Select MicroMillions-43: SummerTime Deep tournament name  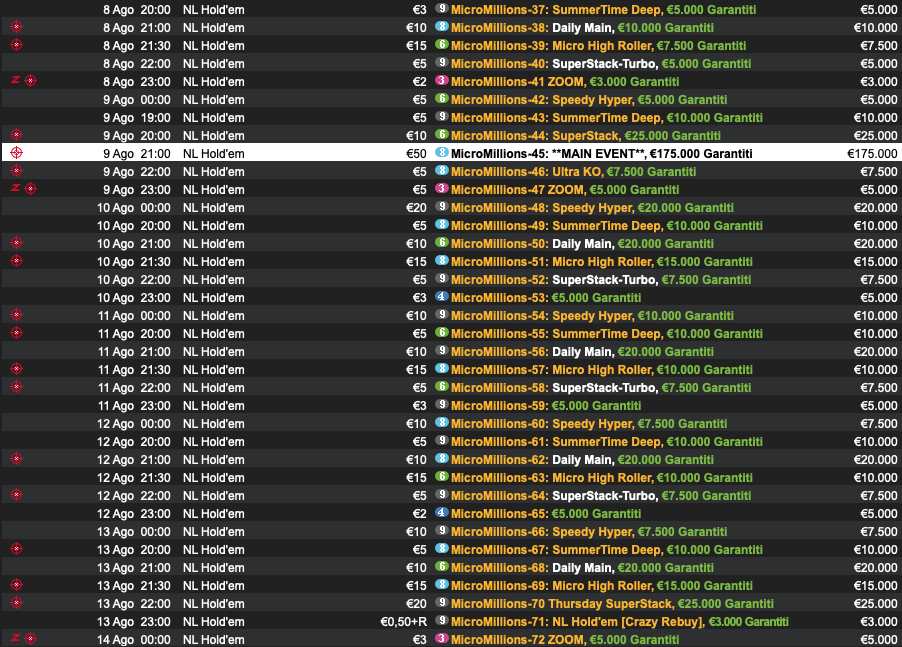click(x=607, y=118)
